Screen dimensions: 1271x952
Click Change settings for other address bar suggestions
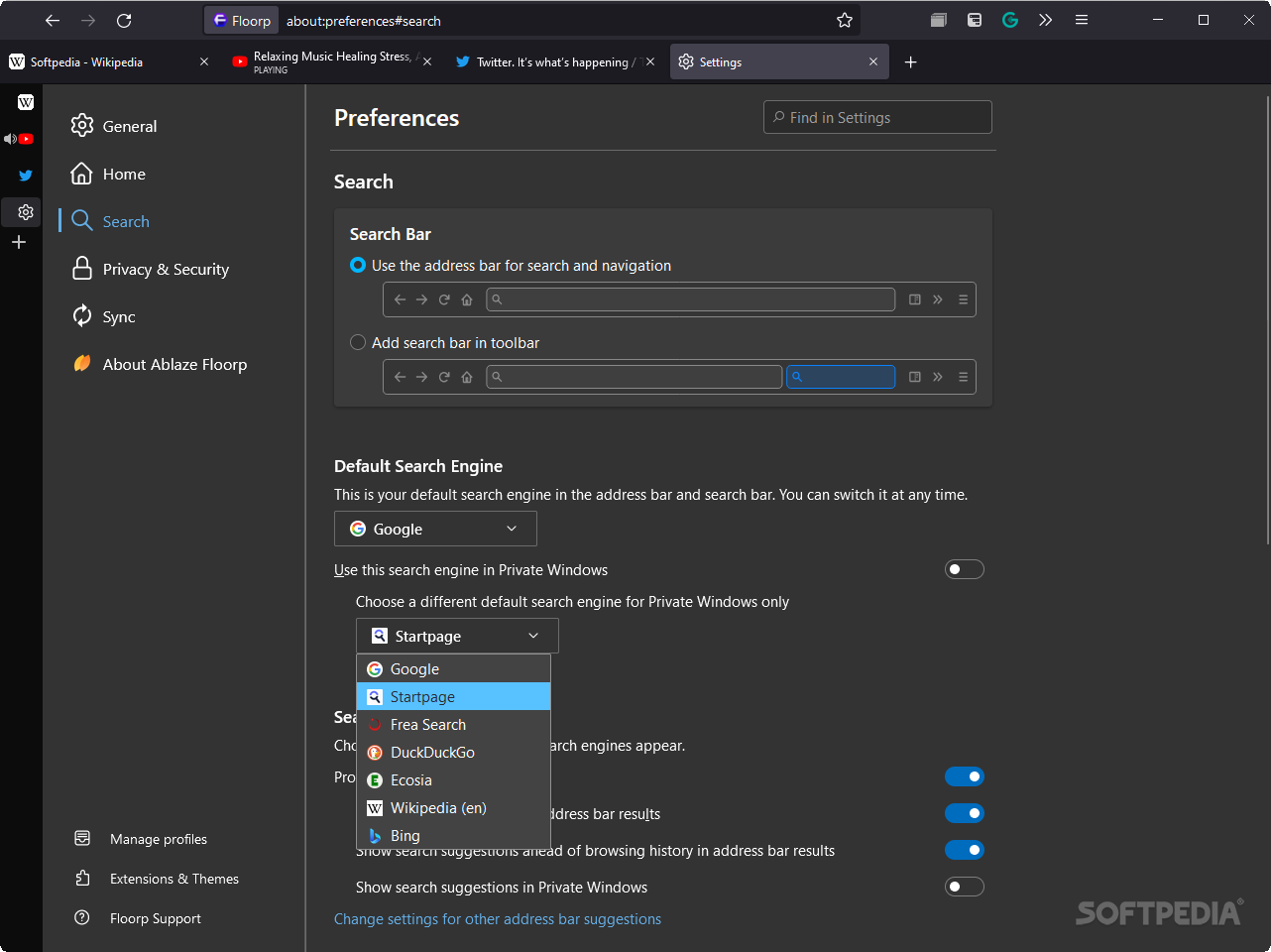tap(498, 919)
